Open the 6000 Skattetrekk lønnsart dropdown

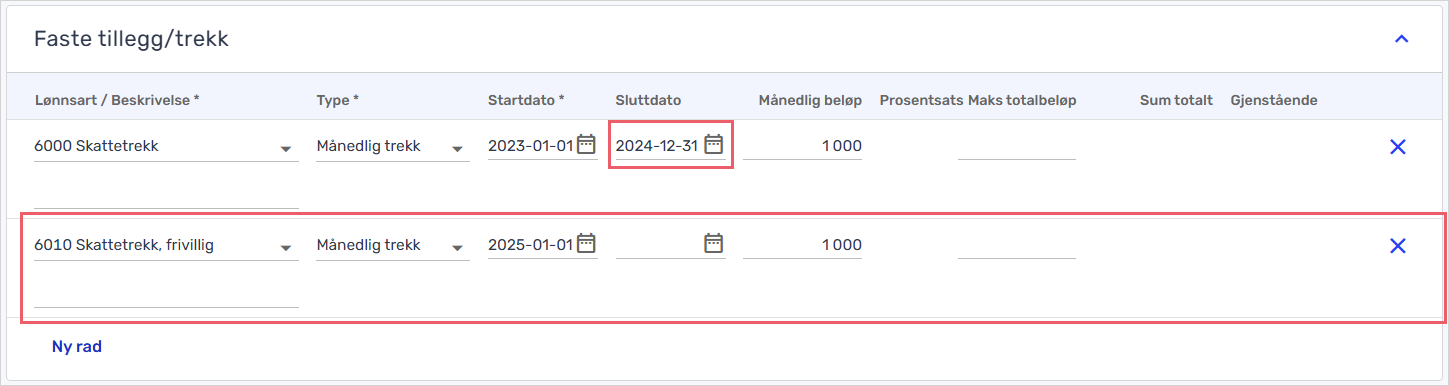(x=166, y=147)
